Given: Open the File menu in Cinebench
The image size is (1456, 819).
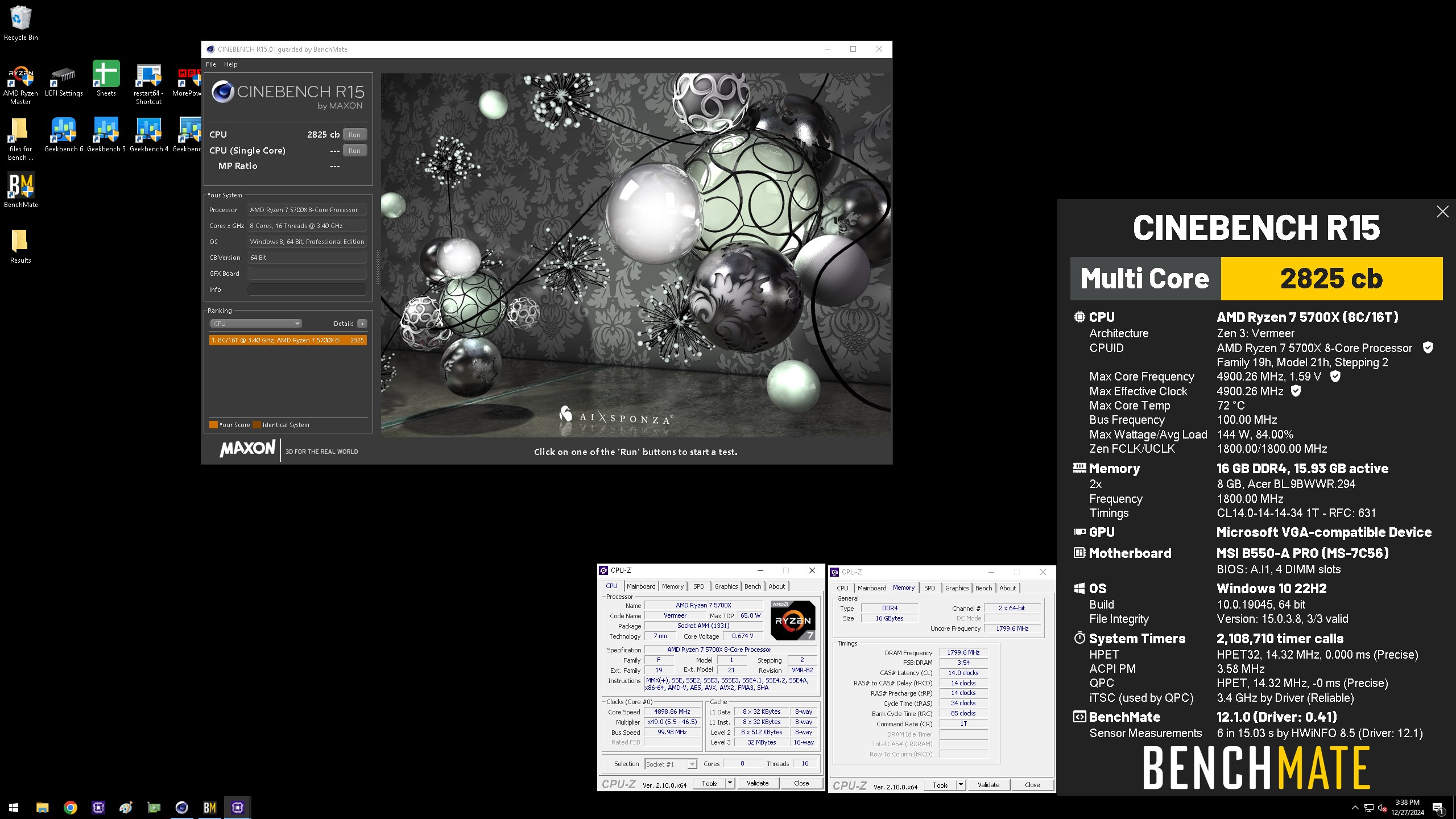Looking at the screenshot, I should (211, 64).
